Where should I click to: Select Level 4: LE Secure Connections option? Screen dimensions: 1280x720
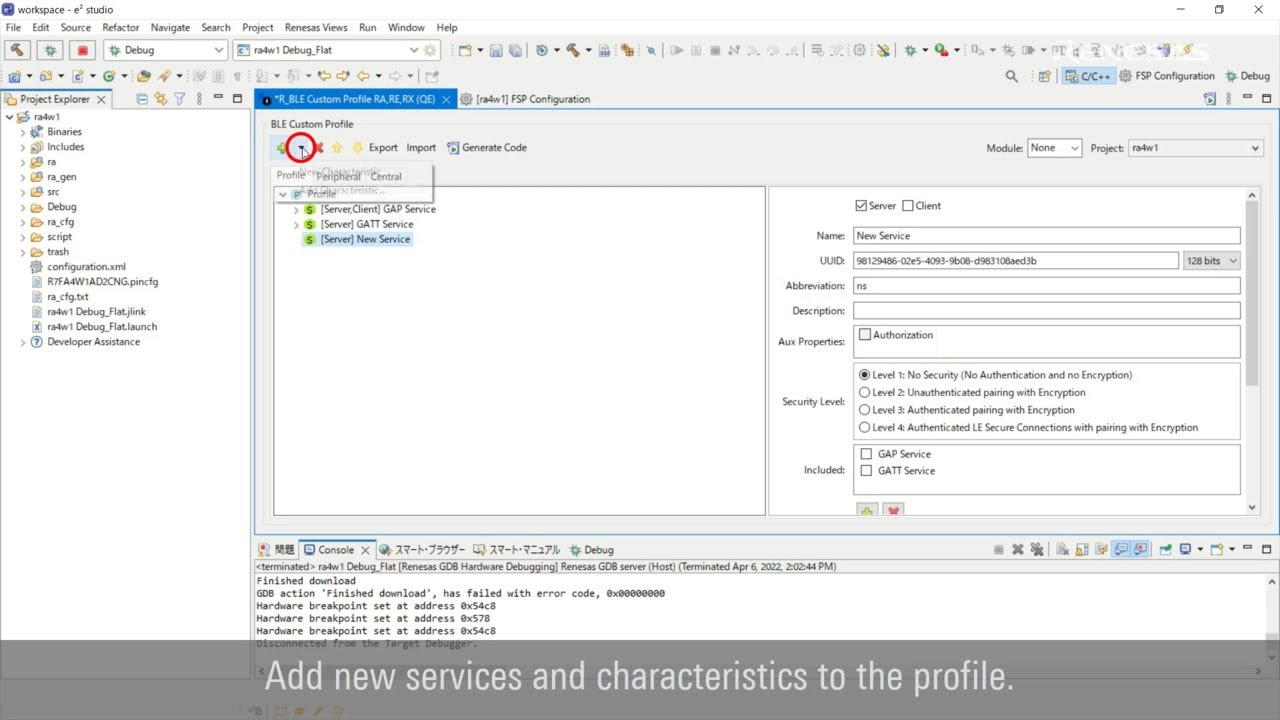[x=865, y=428]
